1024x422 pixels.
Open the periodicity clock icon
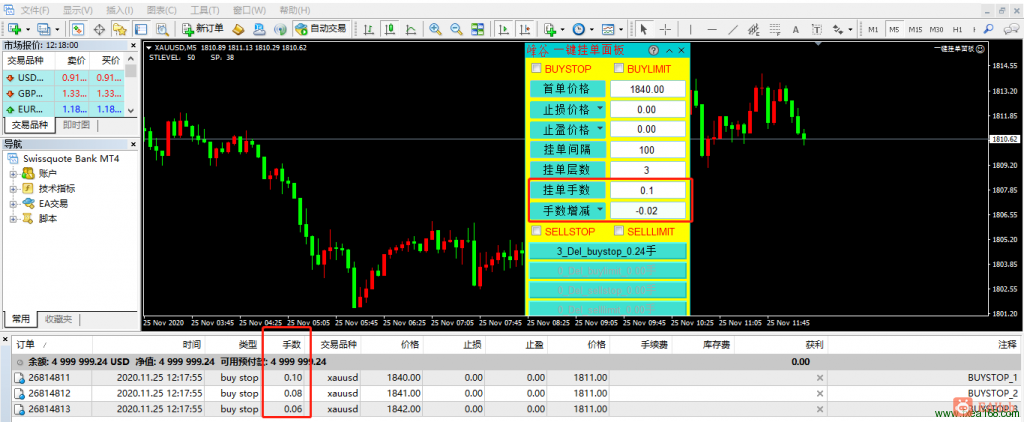pyautogui.click(x=579, y=29)
